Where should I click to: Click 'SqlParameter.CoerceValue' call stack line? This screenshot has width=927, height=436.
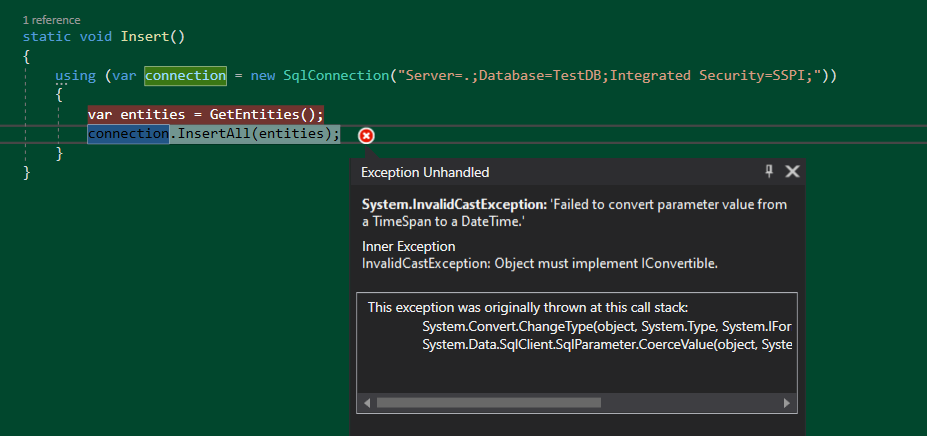tap(607, 345)
